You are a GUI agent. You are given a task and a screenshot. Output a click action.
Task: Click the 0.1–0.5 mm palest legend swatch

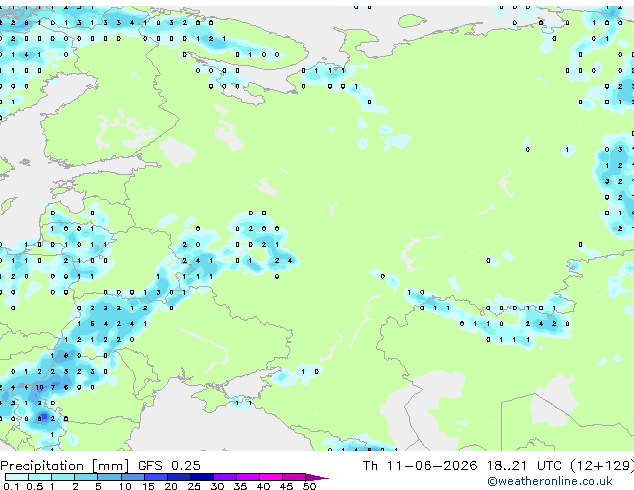[x=17, y=477]
